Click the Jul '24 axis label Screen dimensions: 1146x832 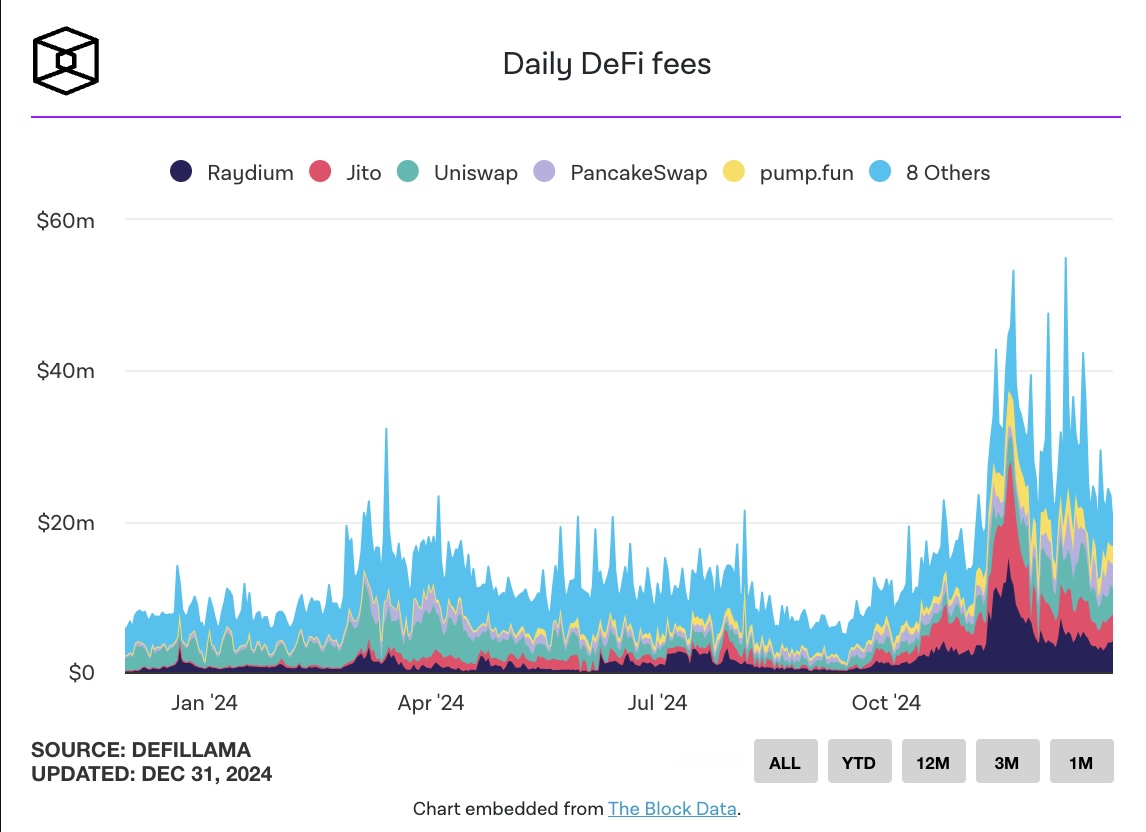[657, 703]
